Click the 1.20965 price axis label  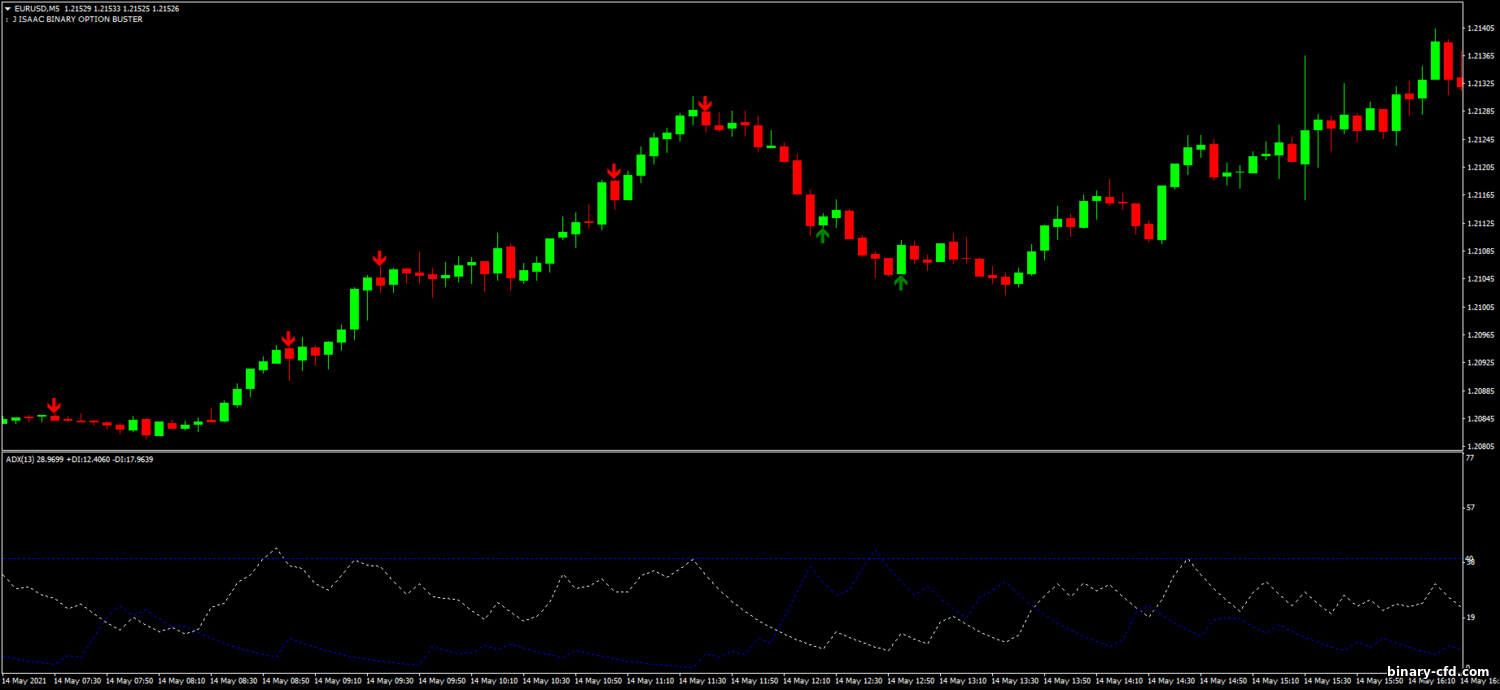click(x=1480, y=335)
